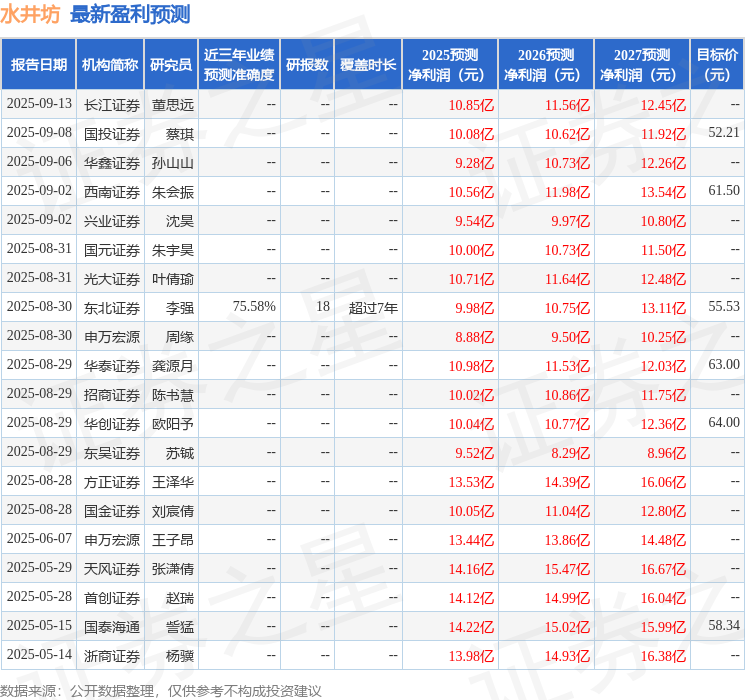Select institution 华鑫证券

point(112,163)
